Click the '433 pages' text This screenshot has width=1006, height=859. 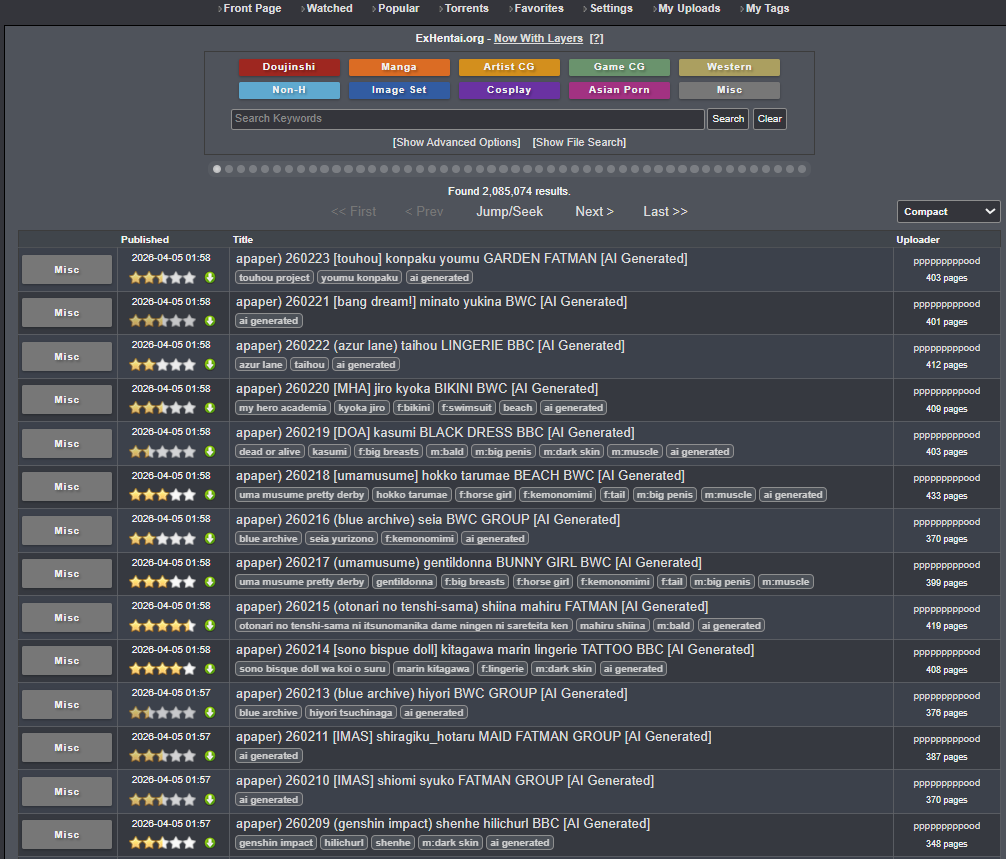pos(946,496)
